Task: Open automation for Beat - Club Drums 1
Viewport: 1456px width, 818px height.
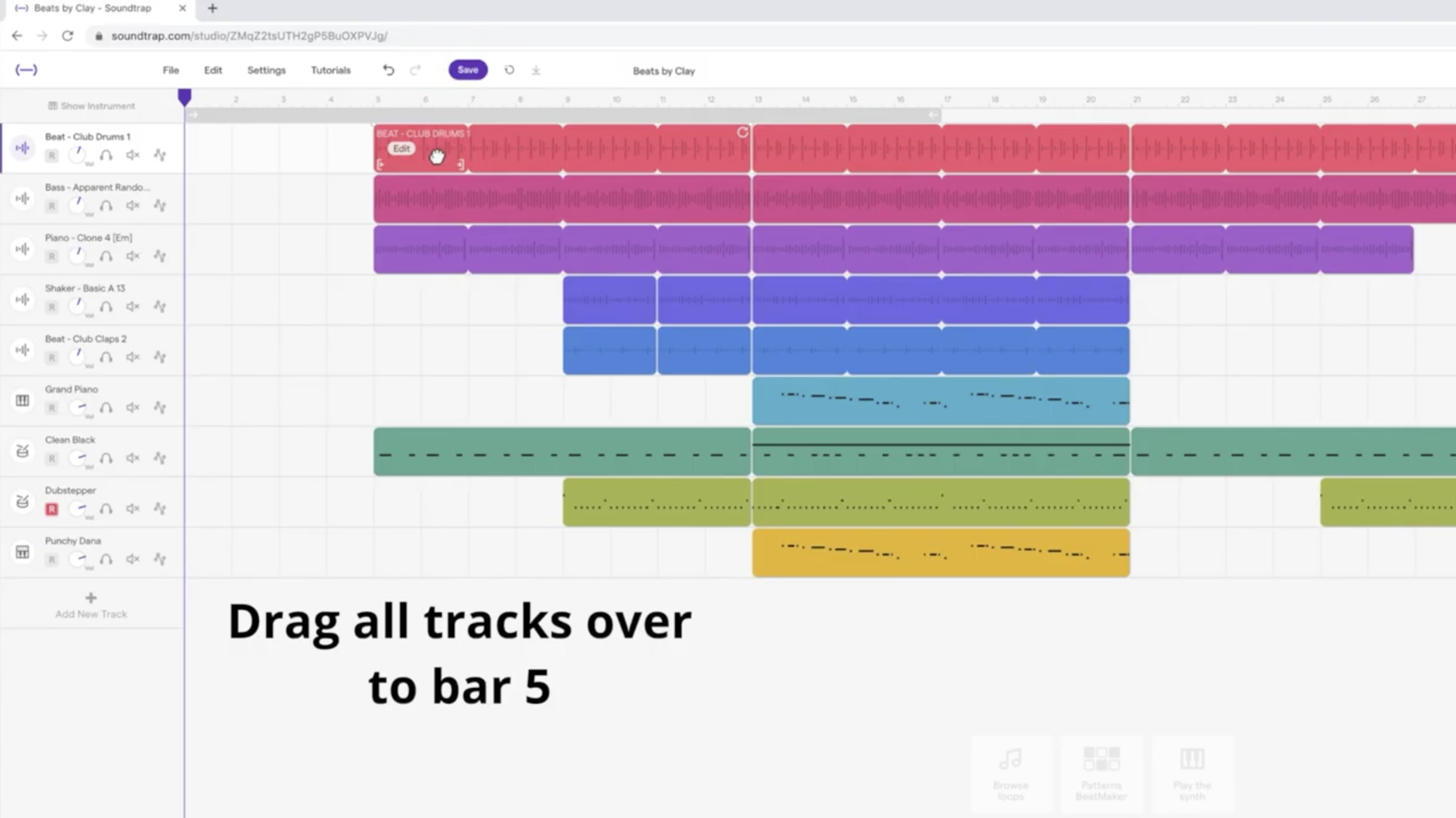Action: point(160,155)
